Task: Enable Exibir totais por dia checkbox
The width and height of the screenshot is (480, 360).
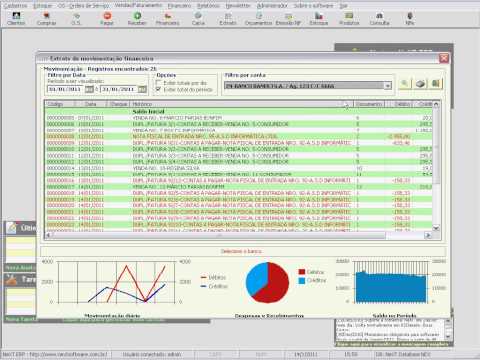Action: (158, 82)
